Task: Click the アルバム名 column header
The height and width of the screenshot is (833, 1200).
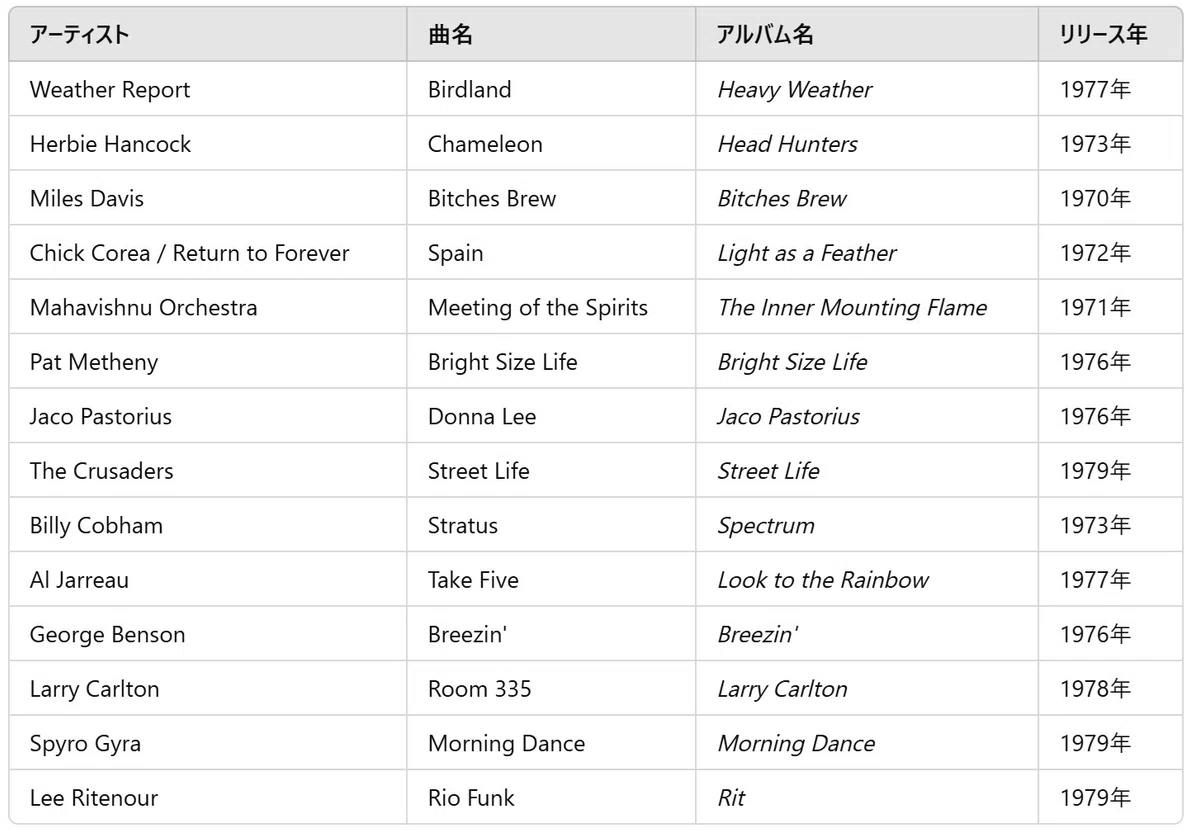Action: click(x=867, y=35)
